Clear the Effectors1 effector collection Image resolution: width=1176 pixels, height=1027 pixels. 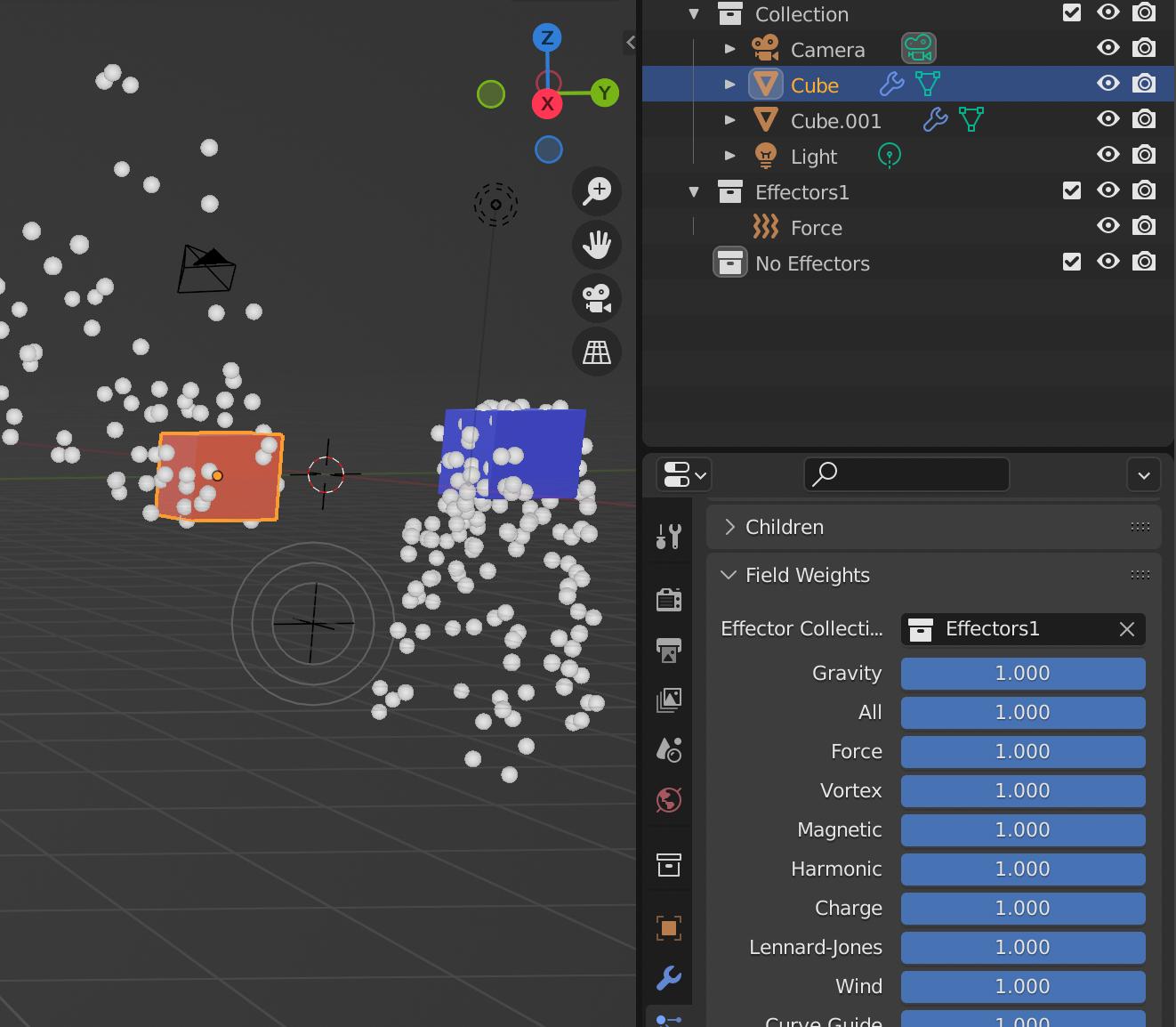[x=1127, y=629]
